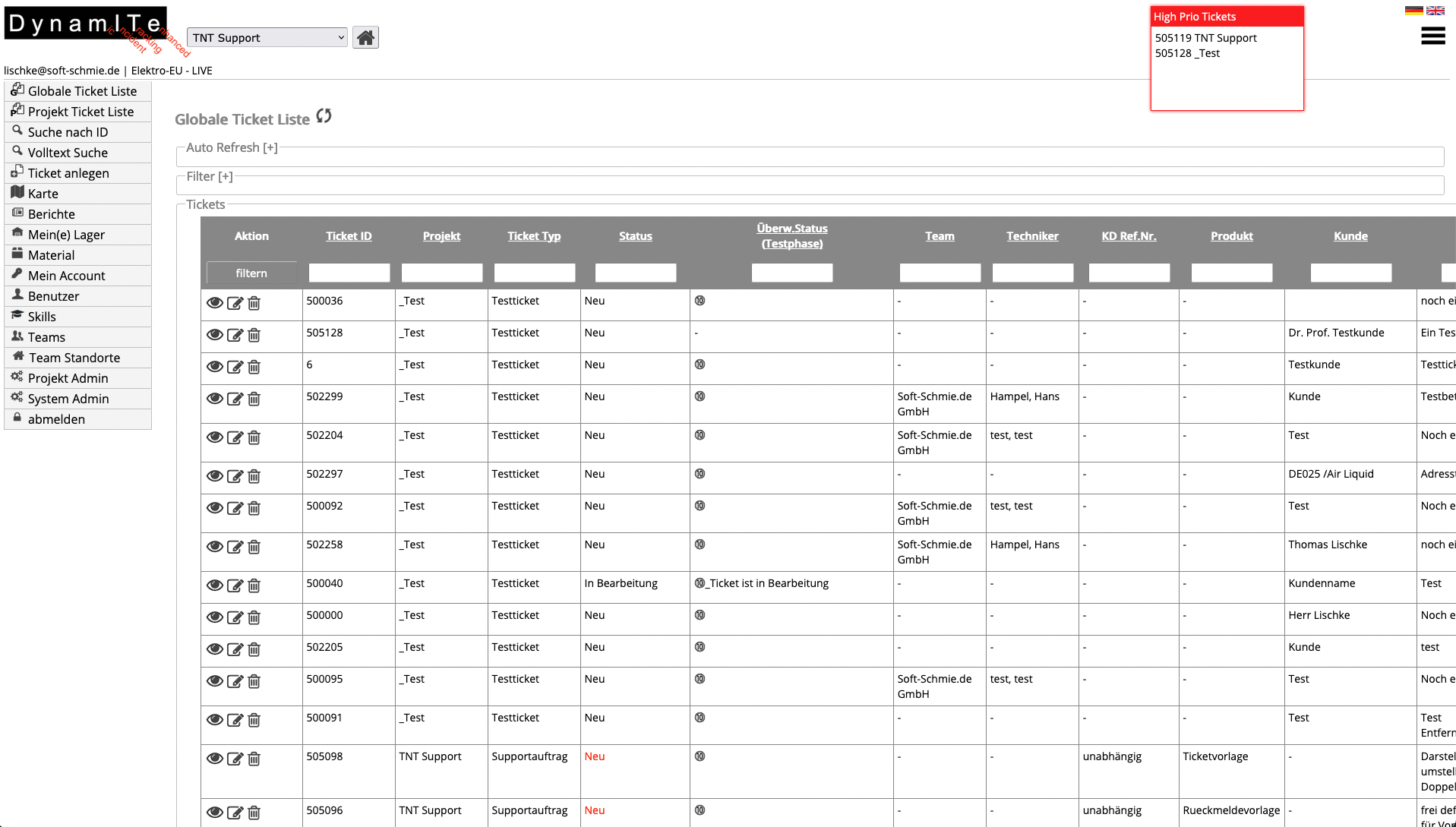Go to Berichte in sidebar
Screen dimensions: 1456x827
tap(52, 214)
